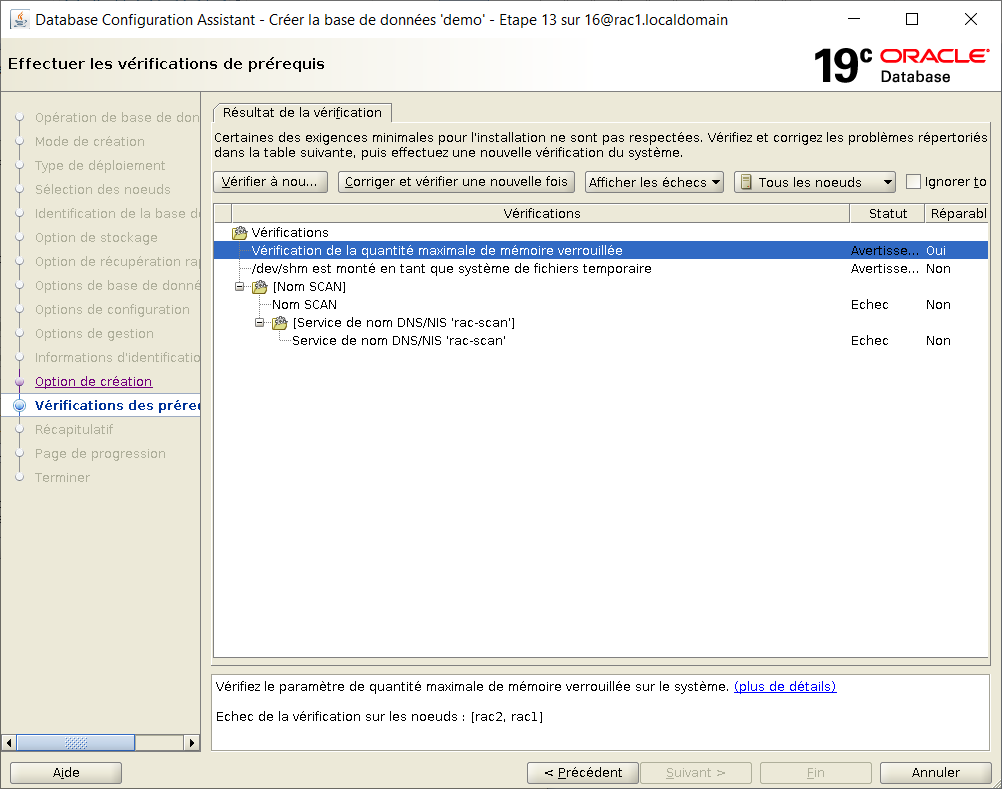This screenshot has height=789, width=1002.
Task: Click the Options de gestion sidebar step
Action: pyautogui.click(x=94, y=333)
